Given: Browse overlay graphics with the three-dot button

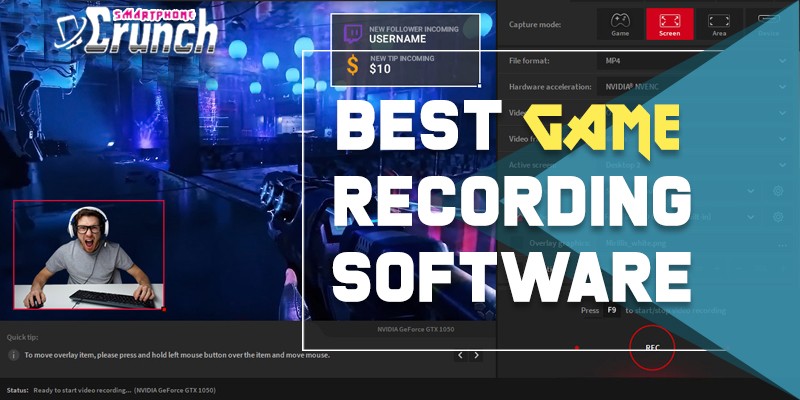Looking at the screenshot, I should 783,243.
